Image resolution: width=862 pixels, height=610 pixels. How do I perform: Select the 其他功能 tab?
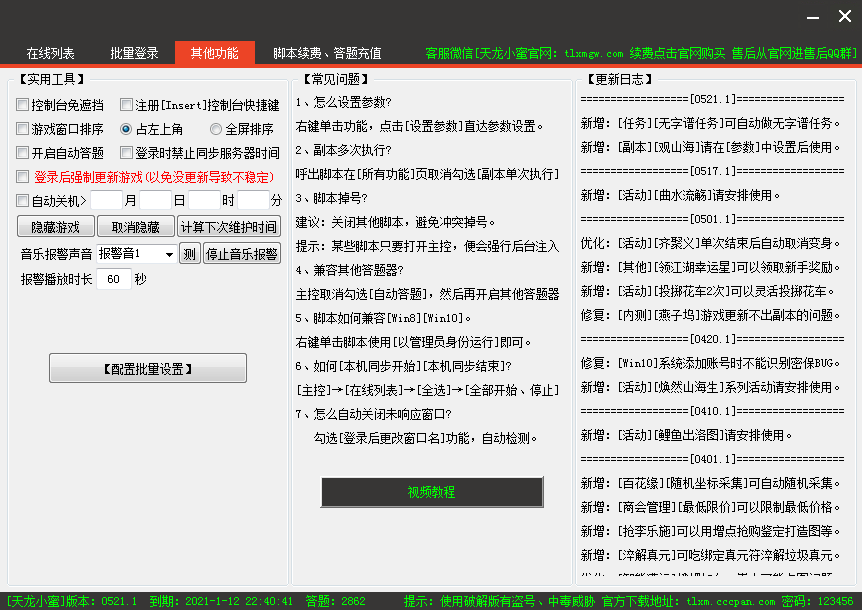pyautogui.click(x=214, y=53)
